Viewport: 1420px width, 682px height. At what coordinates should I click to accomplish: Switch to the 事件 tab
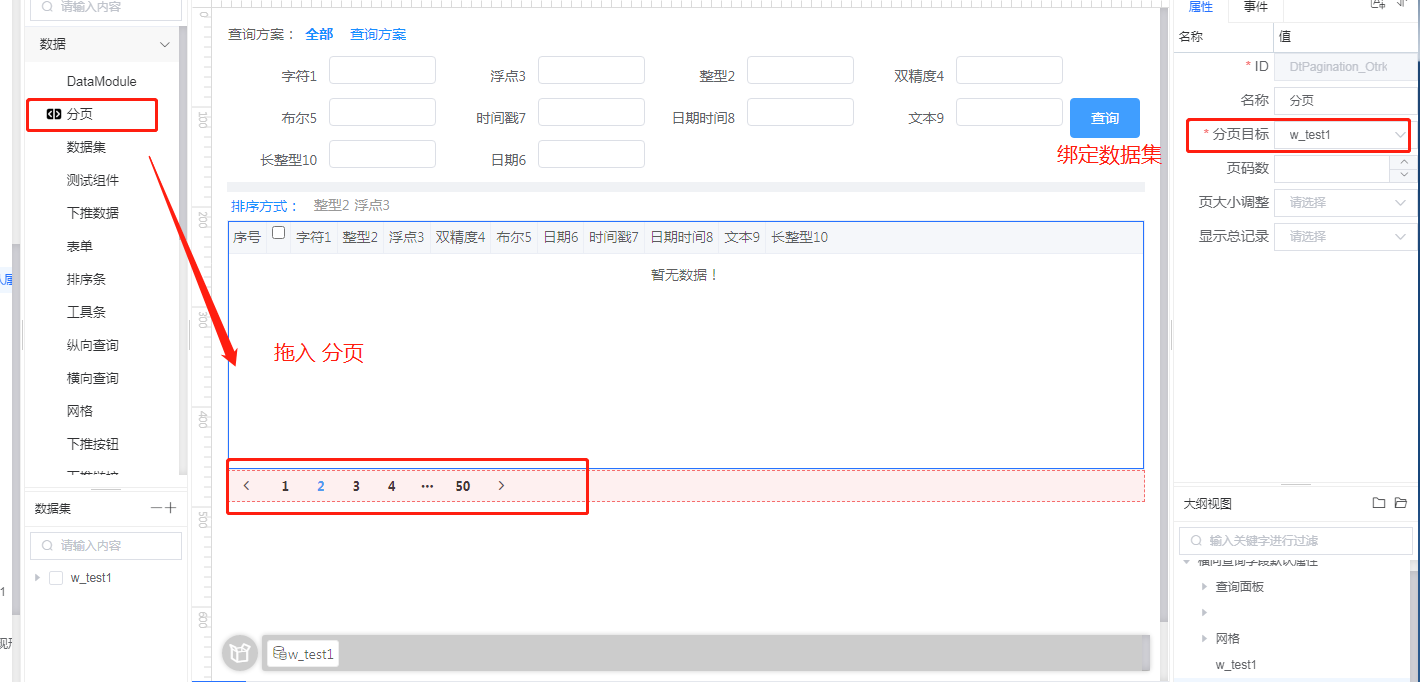click(x=1255, y=7)
